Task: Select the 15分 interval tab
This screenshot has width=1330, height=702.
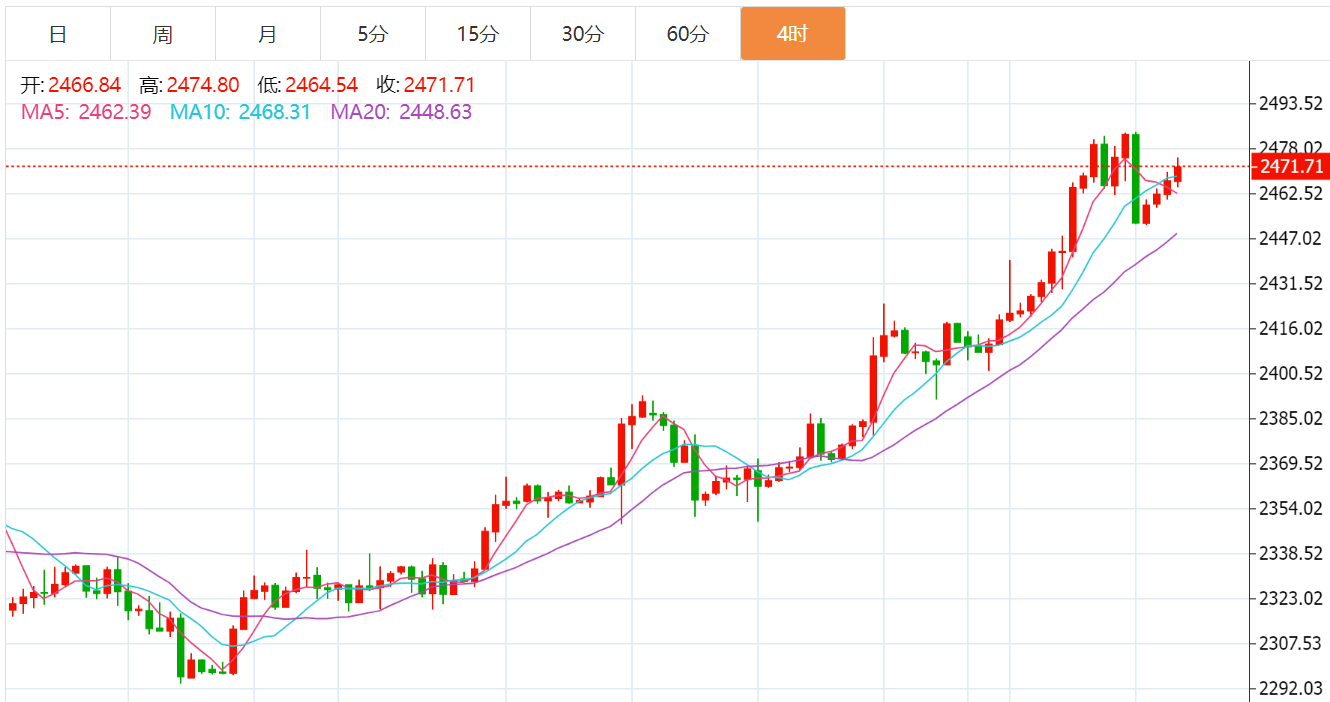Action: 478,34
